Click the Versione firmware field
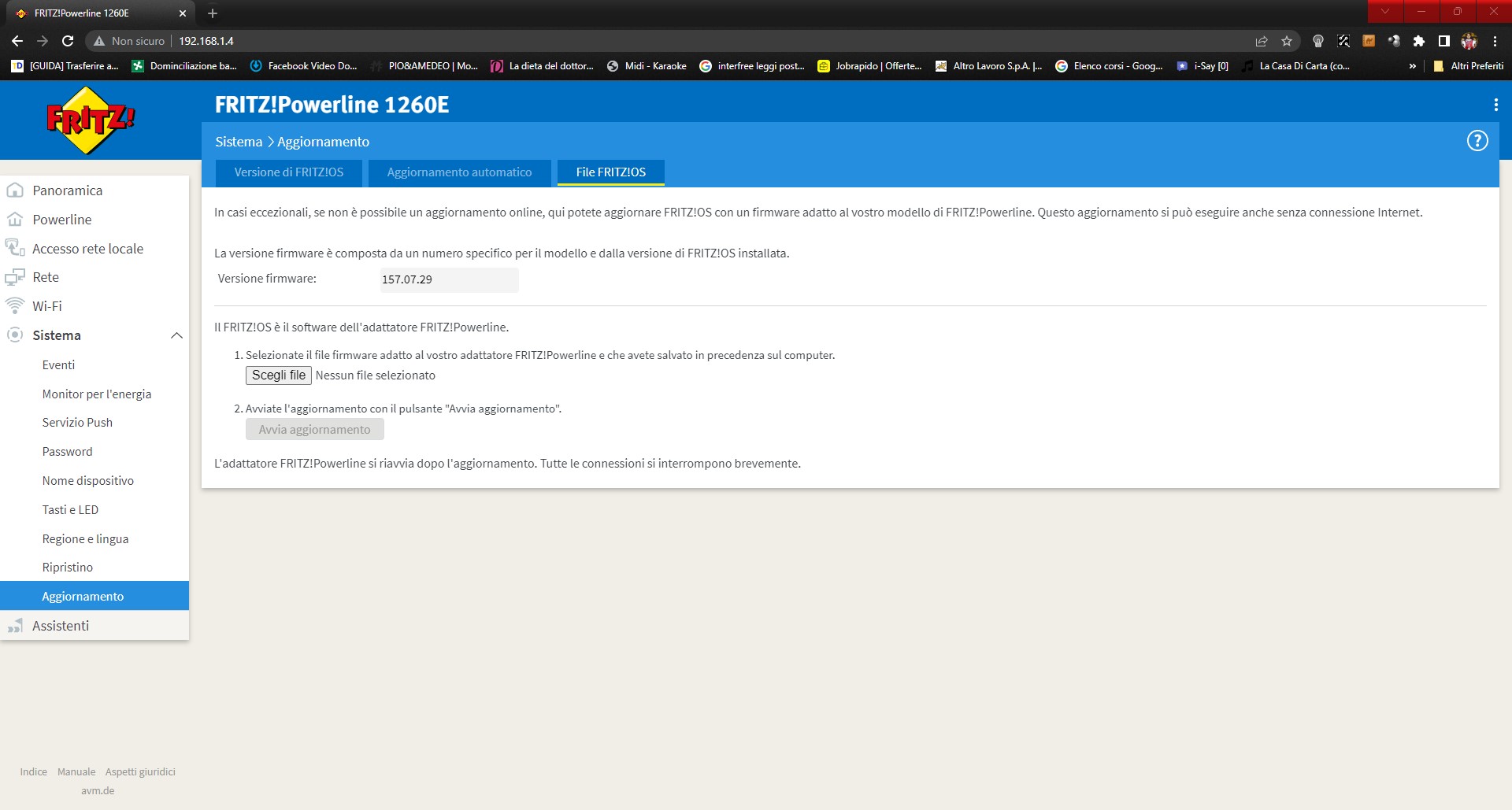This screenshot has width=1512, height=810. click(x=449, y=279)
